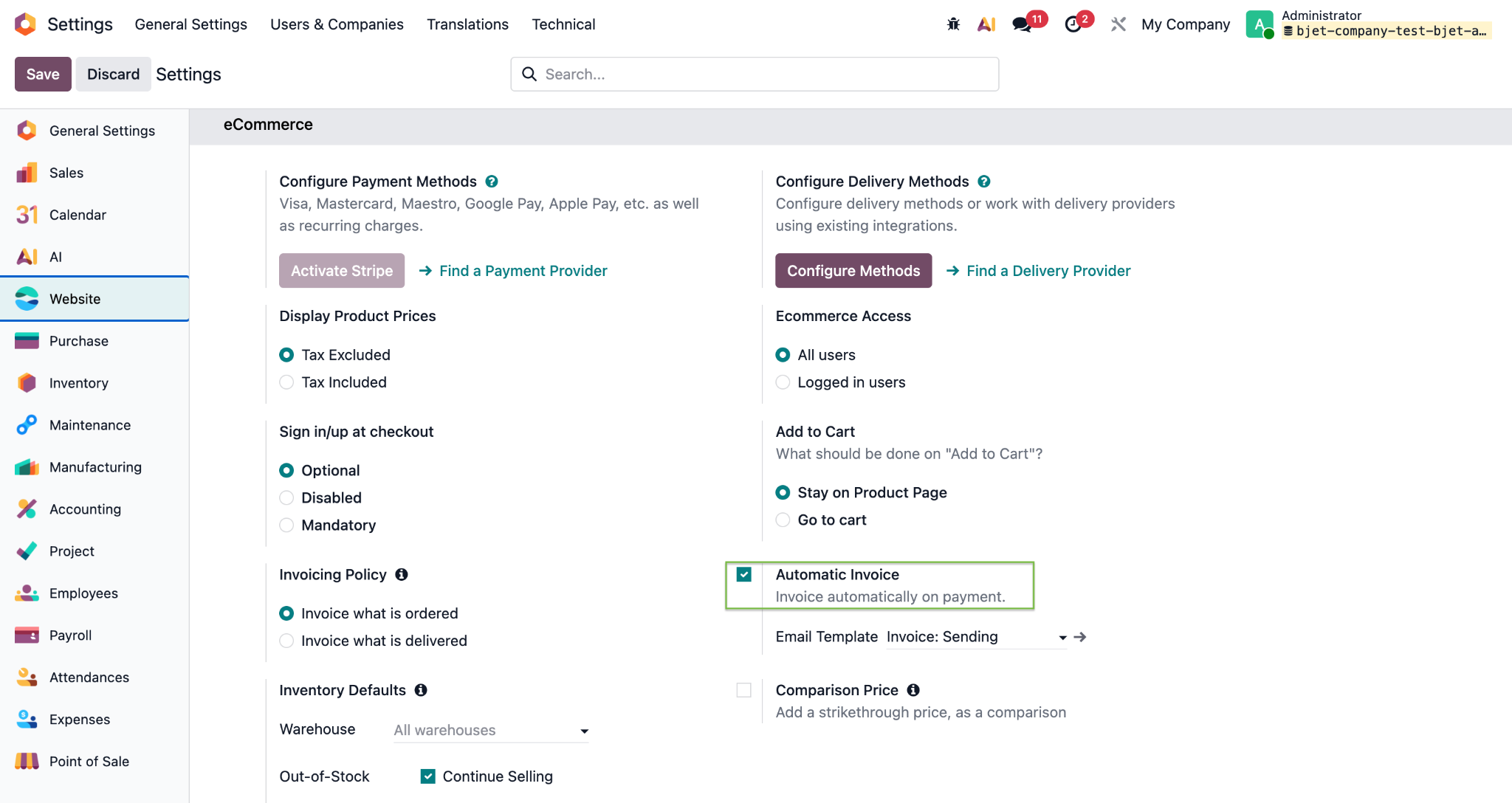Screen dimensions: 1512x803
Task: Open the Warehouse All warehouses dropdown
Action: coord(491,730)
